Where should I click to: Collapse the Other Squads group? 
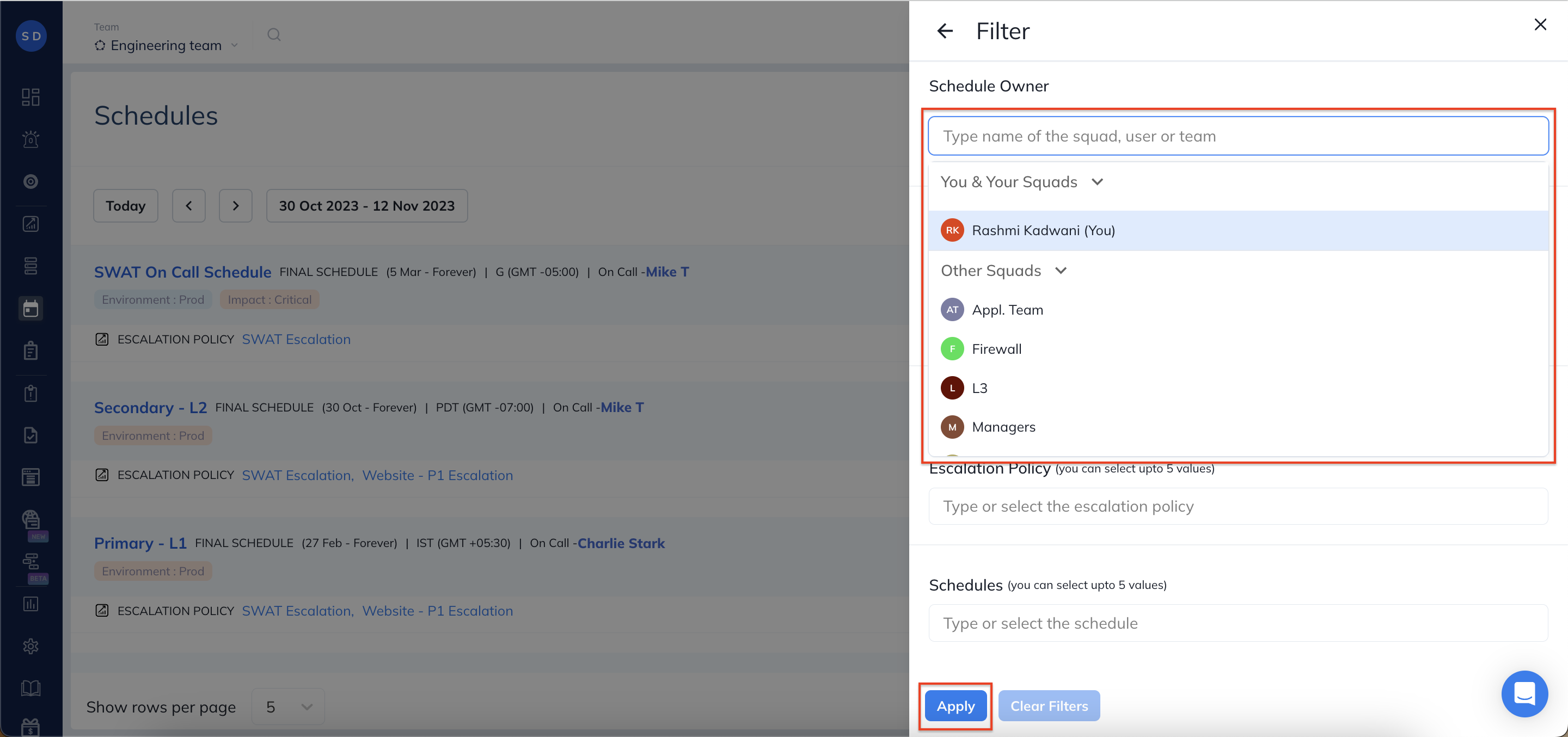(x=1061, y=271)
